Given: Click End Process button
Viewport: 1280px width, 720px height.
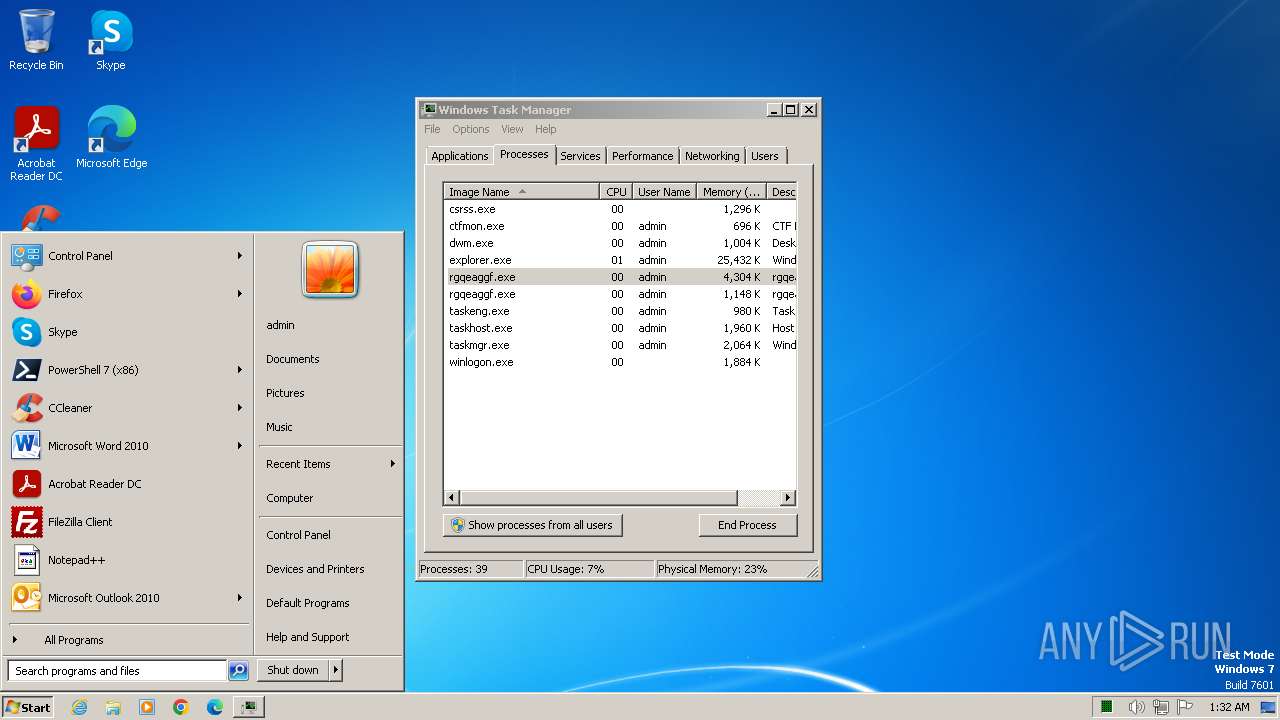Looking at the screenshot, I should coord(747,525).
